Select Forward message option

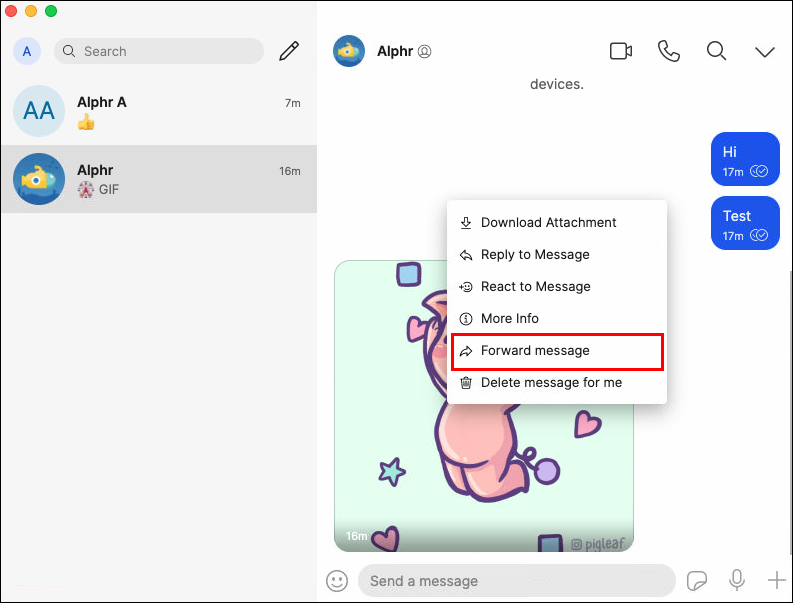pyautogui.click(x=557, y=351)
